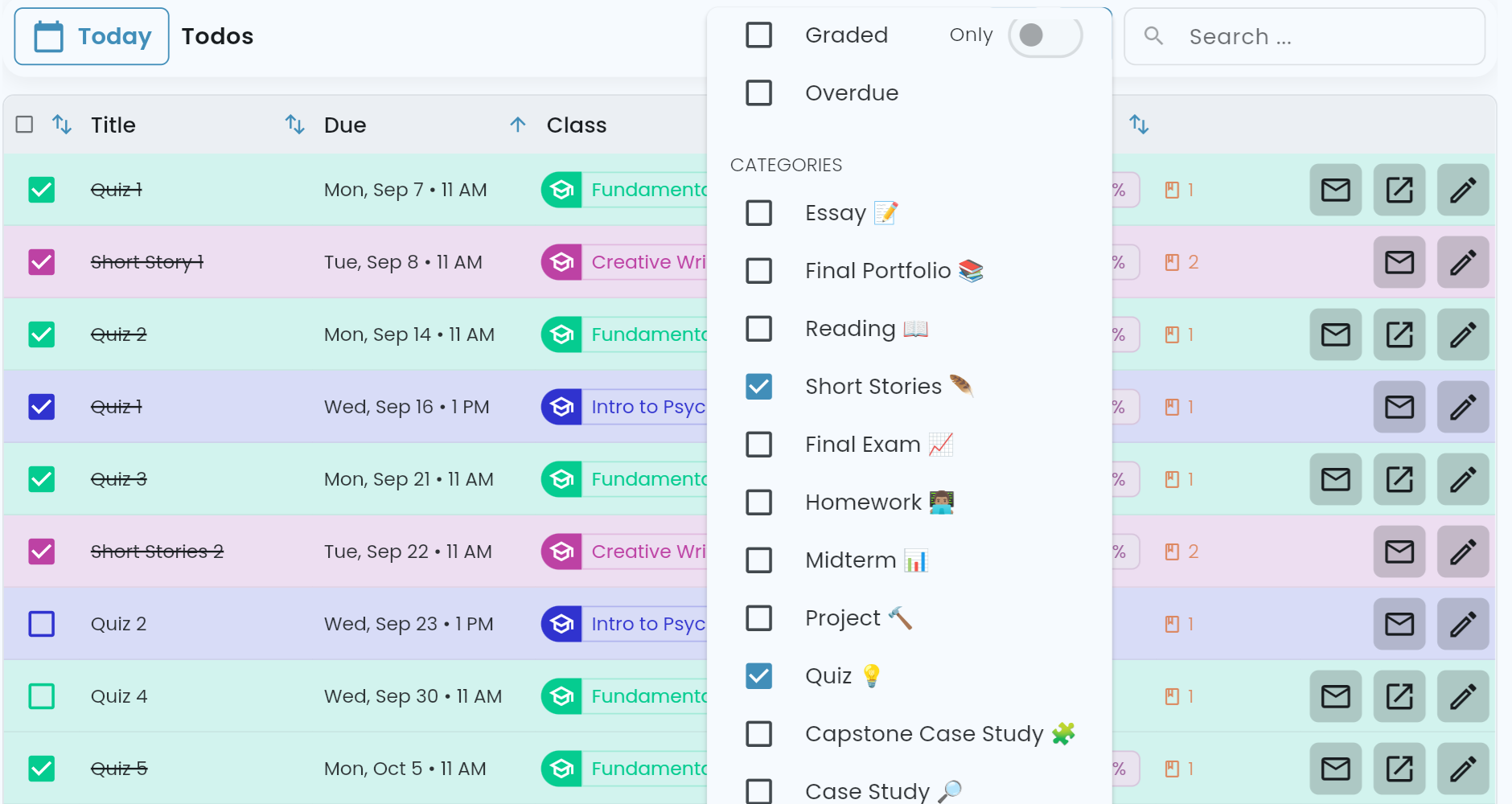Click the graduation cap icon in Short Story 1 row
1512x804 pixels.
[561, 262]
